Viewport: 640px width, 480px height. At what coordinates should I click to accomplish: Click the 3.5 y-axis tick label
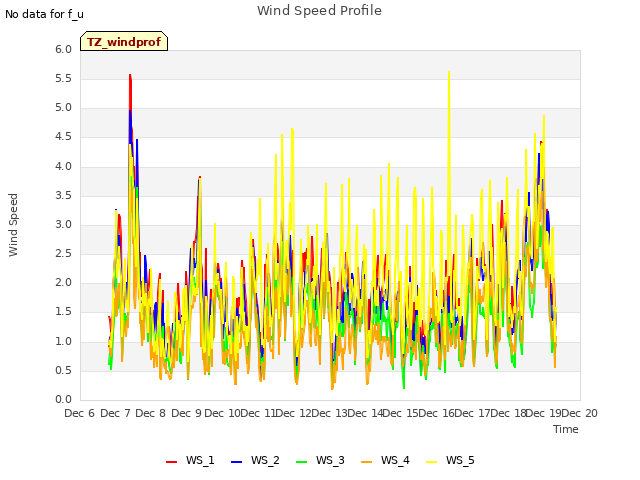63,196
